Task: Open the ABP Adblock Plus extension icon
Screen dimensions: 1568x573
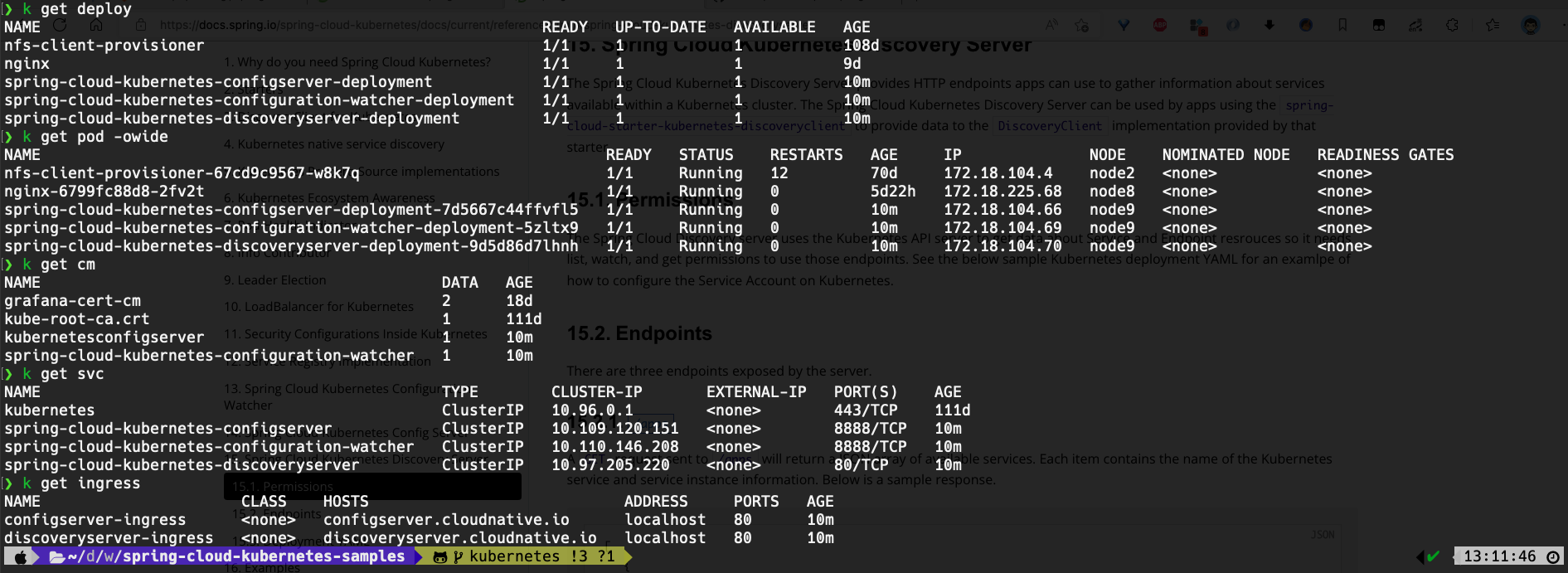Action: click(1160, 25)
